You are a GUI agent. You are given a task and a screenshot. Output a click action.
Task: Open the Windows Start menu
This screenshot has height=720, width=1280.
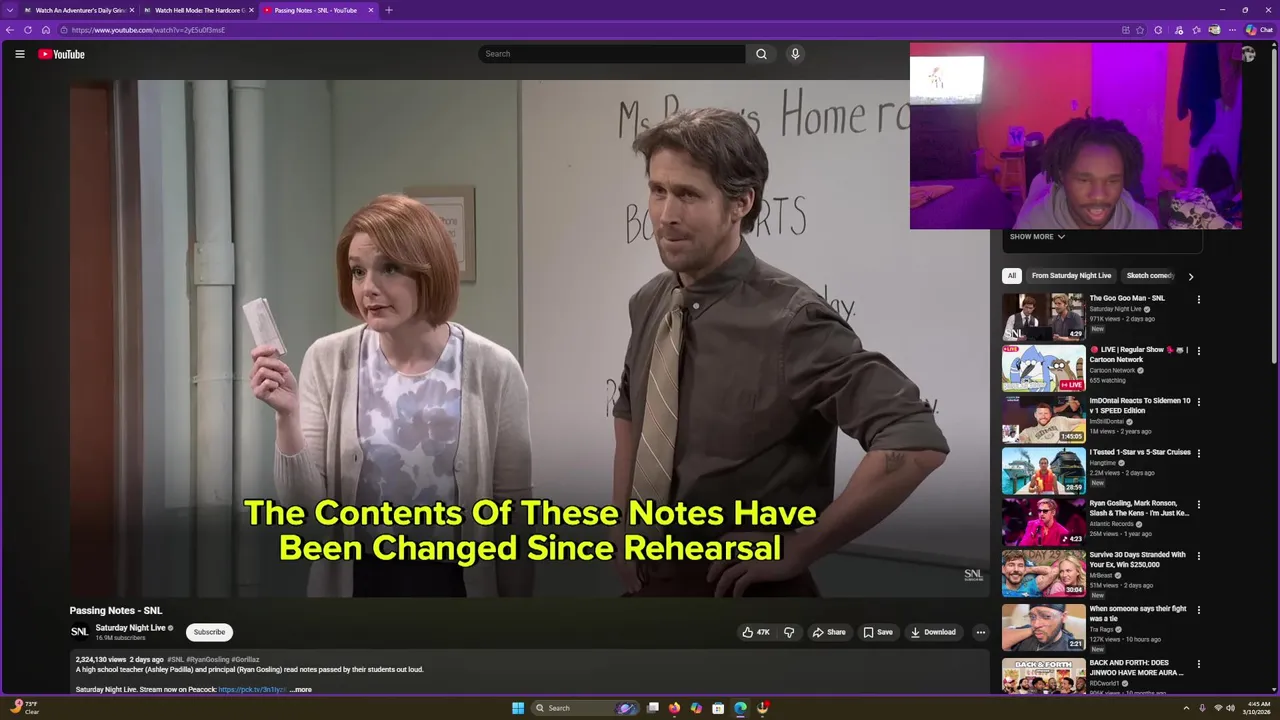[518, 708]
